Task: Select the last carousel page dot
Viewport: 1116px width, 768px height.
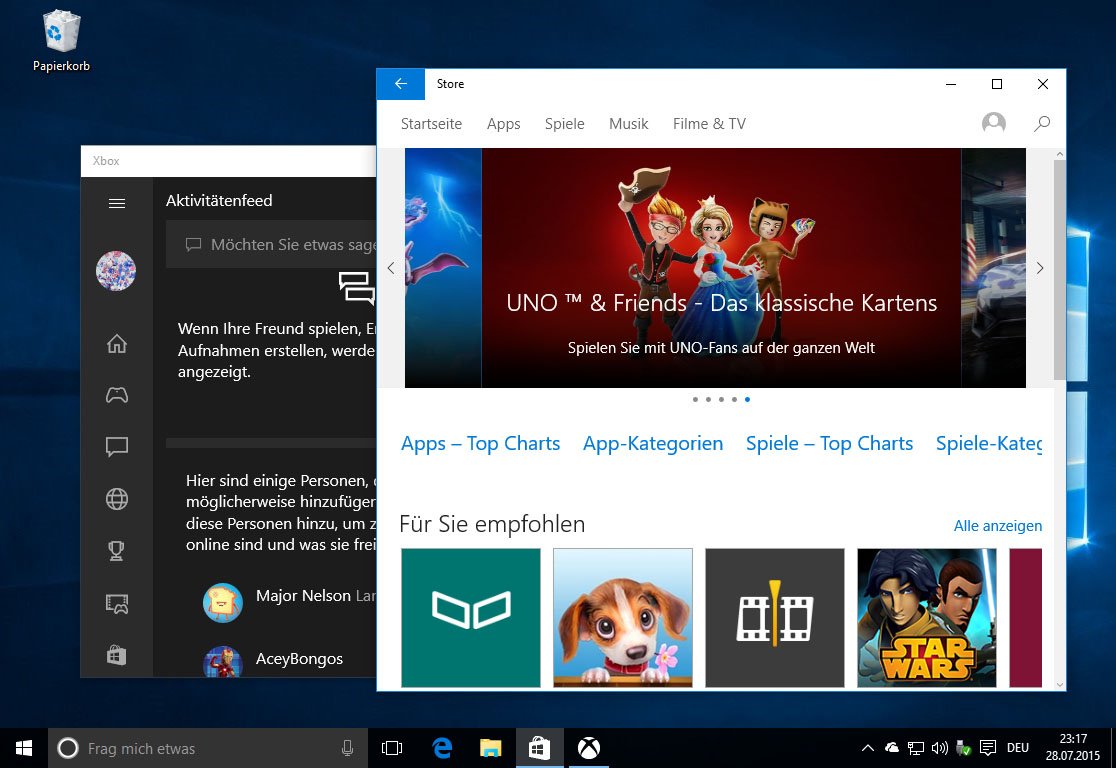Action: pos(747,399)
